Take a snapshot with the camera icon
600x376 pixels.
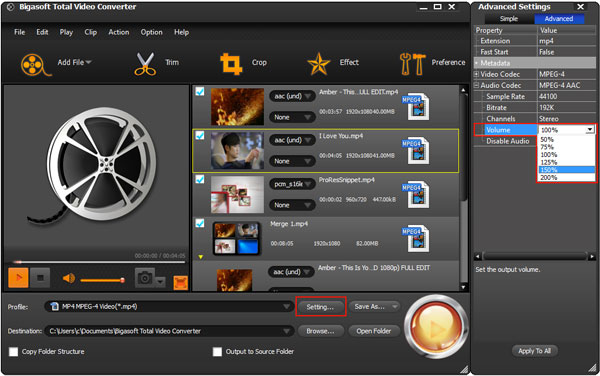coord(145,278)
